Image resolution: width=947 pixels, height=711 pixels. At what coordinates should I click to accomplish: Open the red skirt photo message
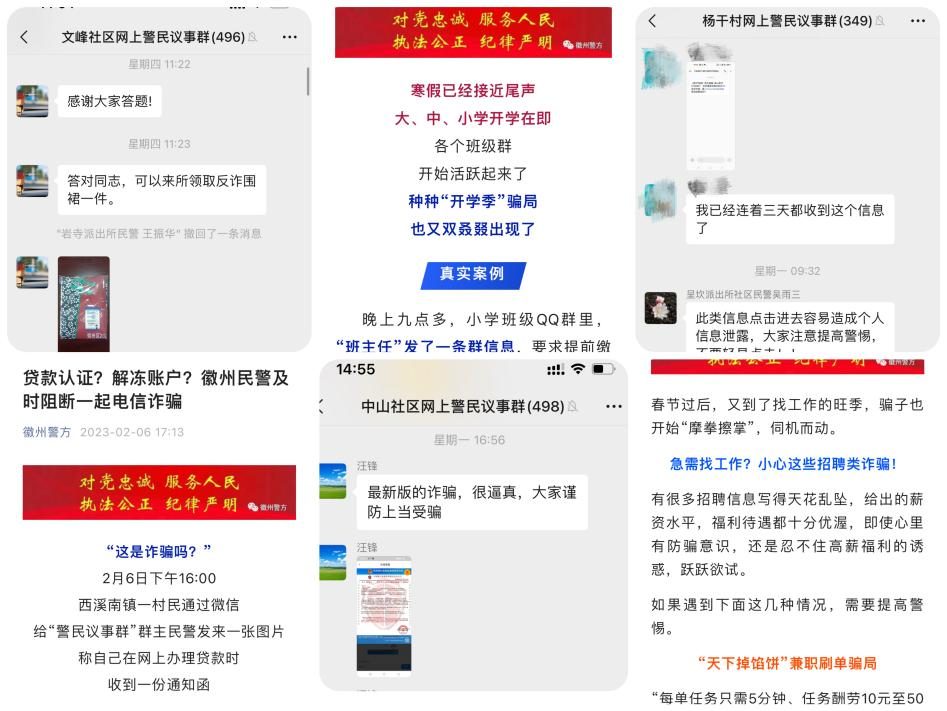pos(83,304)
